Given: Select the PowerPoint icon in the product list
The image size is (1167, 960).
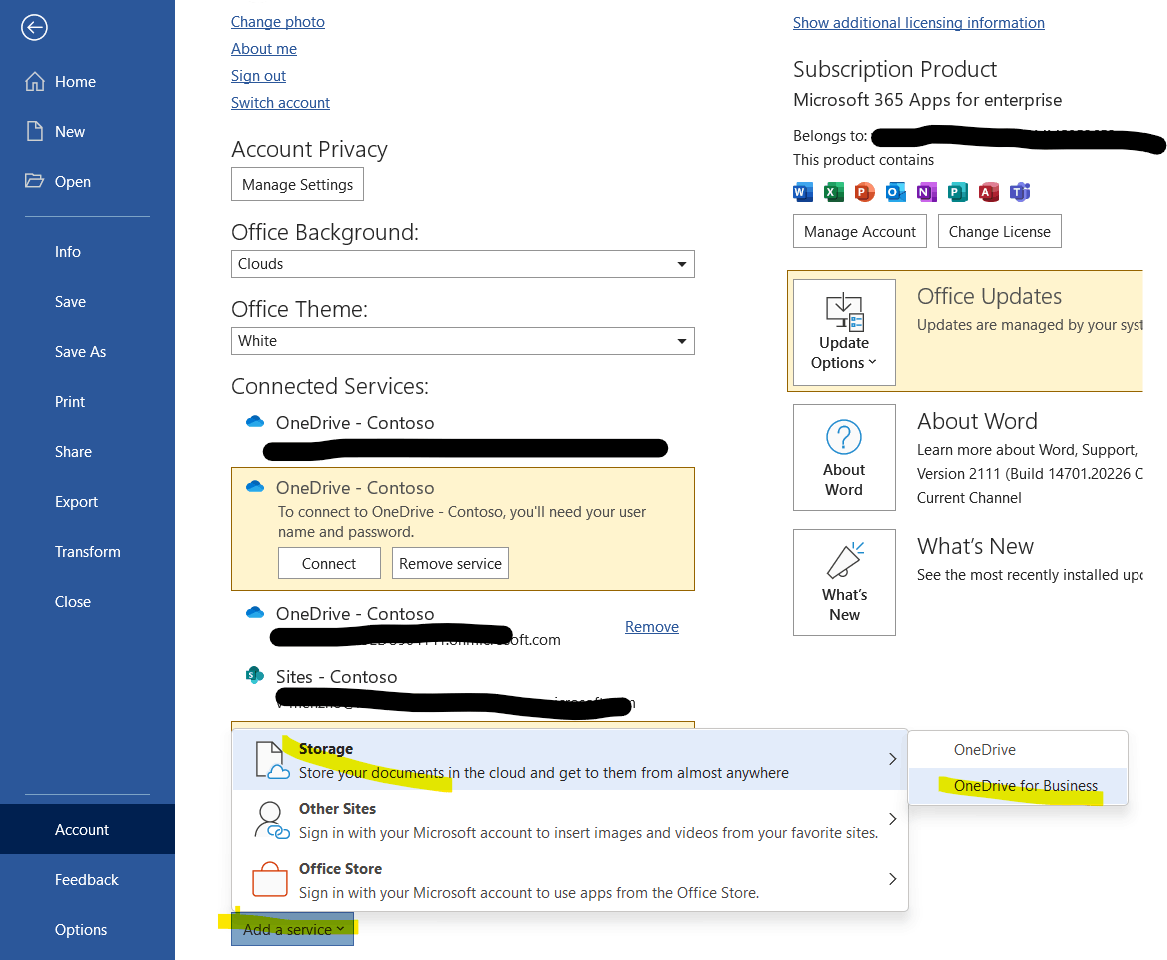Looking at the screenshot, I should click(x=864, y=192).
